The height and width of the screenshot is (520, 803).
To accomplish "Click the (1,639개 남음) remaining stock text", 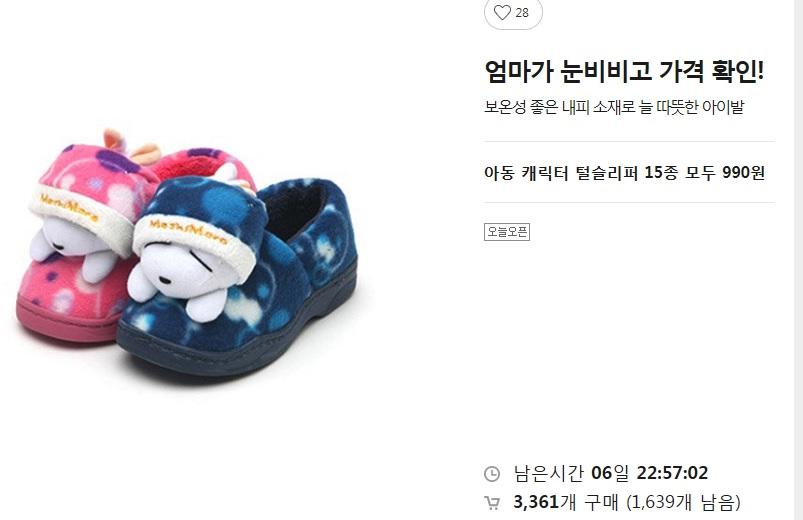I will tap(683, 502).
